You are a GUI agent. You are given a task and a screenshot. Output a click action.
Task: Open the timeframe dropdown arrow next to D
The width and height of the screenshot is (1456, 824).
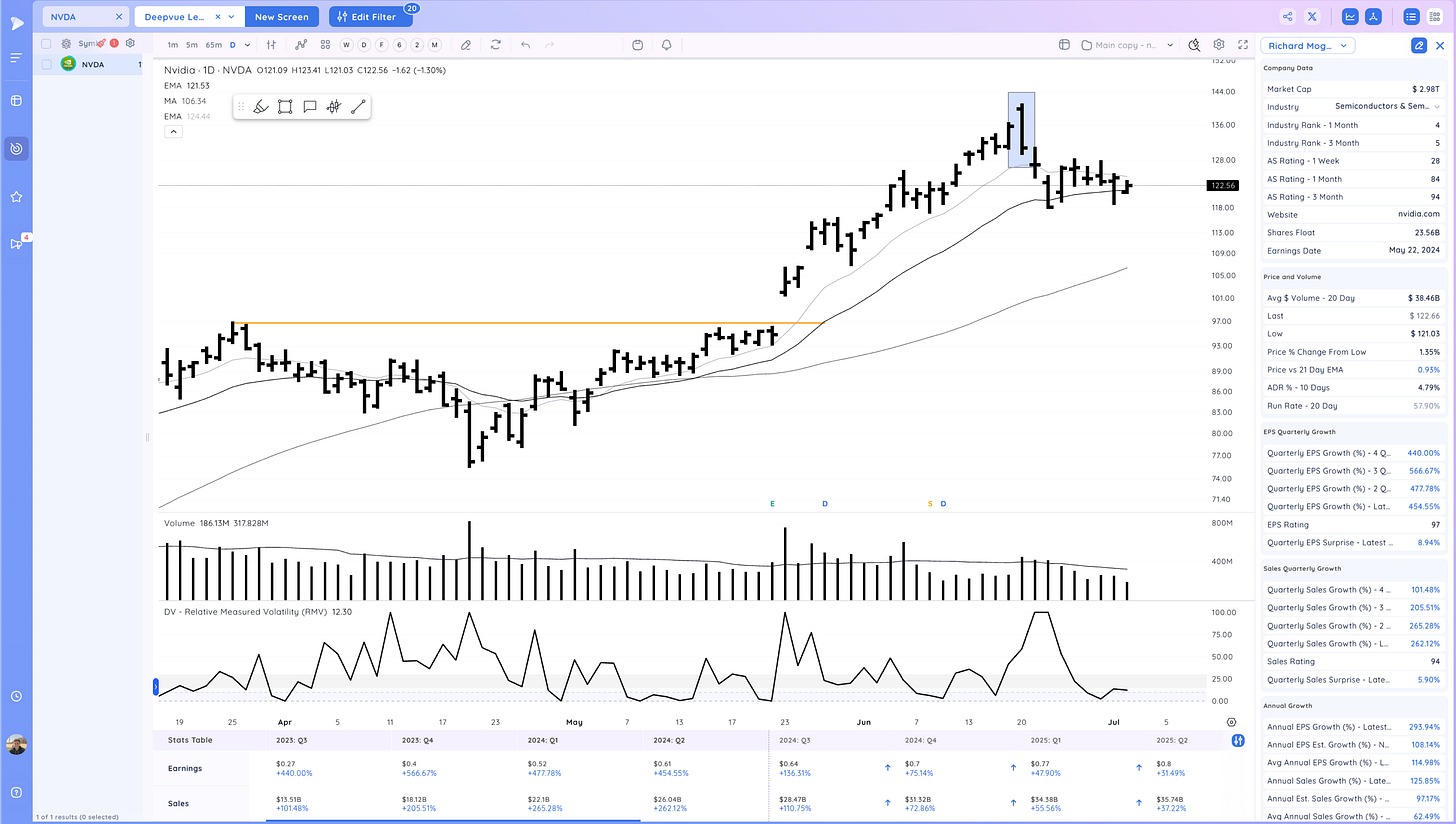(247, 45)
